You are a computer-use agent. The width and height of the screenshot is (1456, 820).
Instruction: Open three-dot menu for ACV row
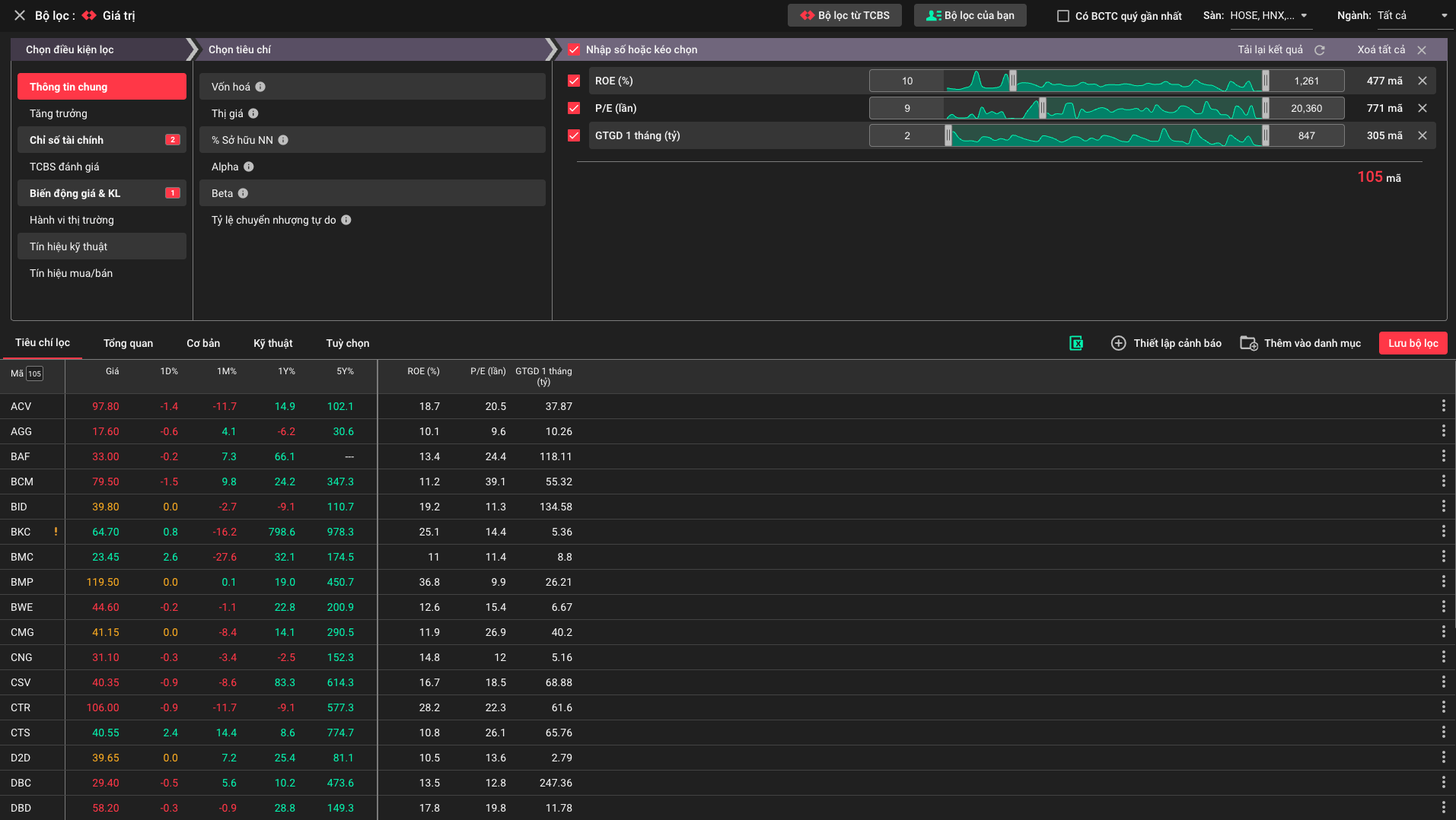point(1443,406)
